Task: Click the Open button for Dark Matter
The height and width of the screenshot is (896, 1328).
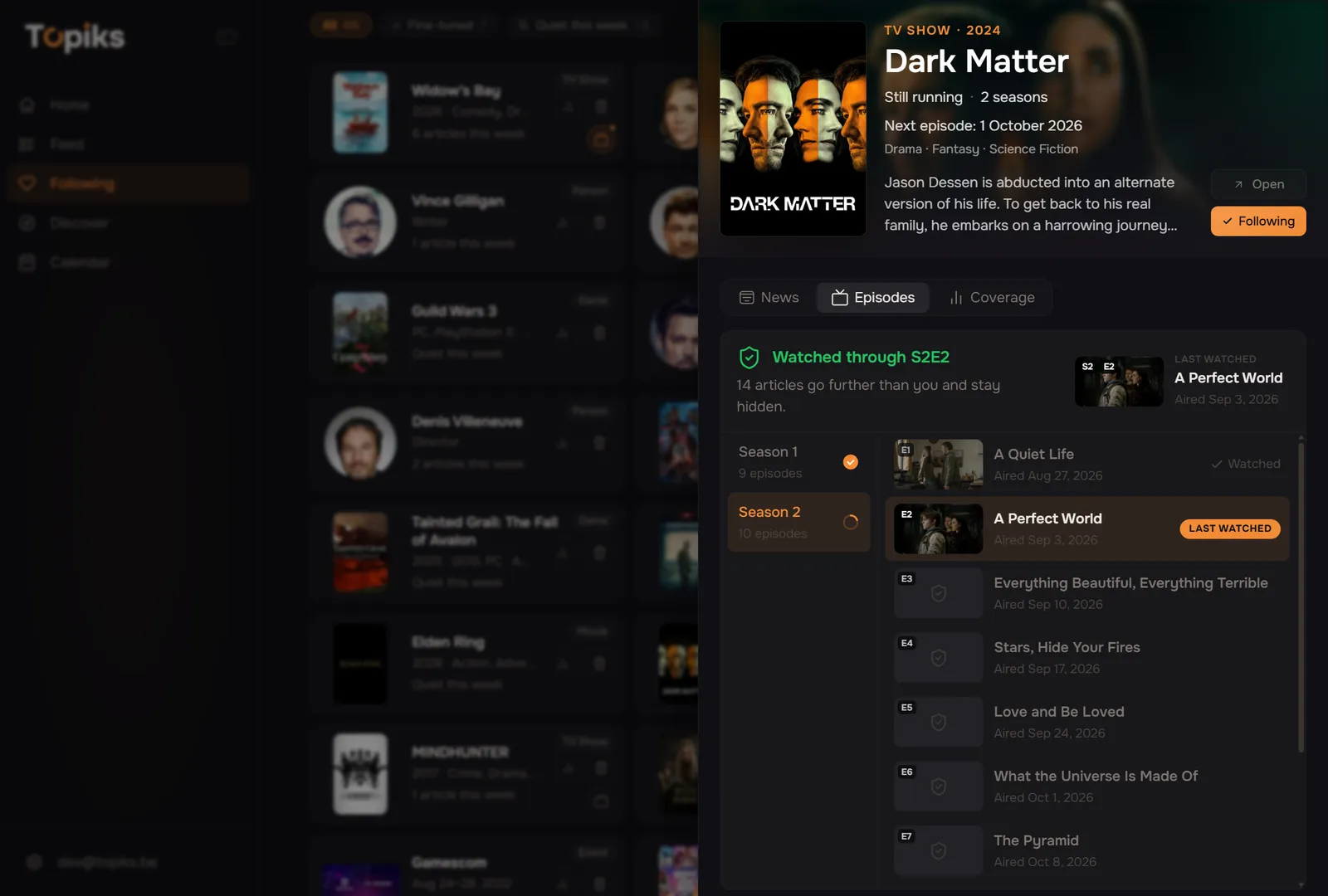Action: point(1258,184)
